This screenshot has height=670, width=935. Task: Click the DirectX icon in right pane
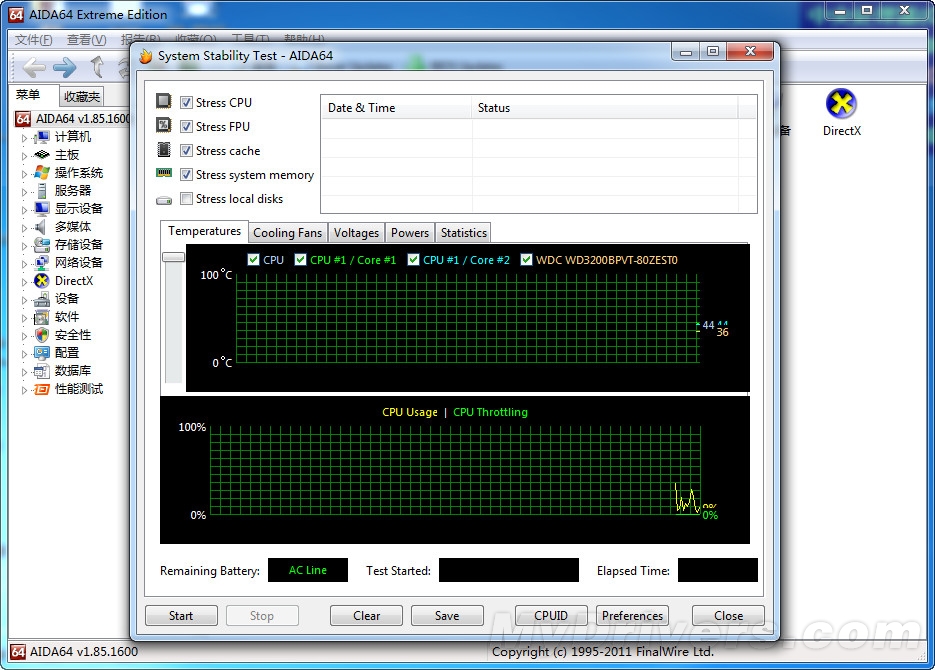pos(842,105)
